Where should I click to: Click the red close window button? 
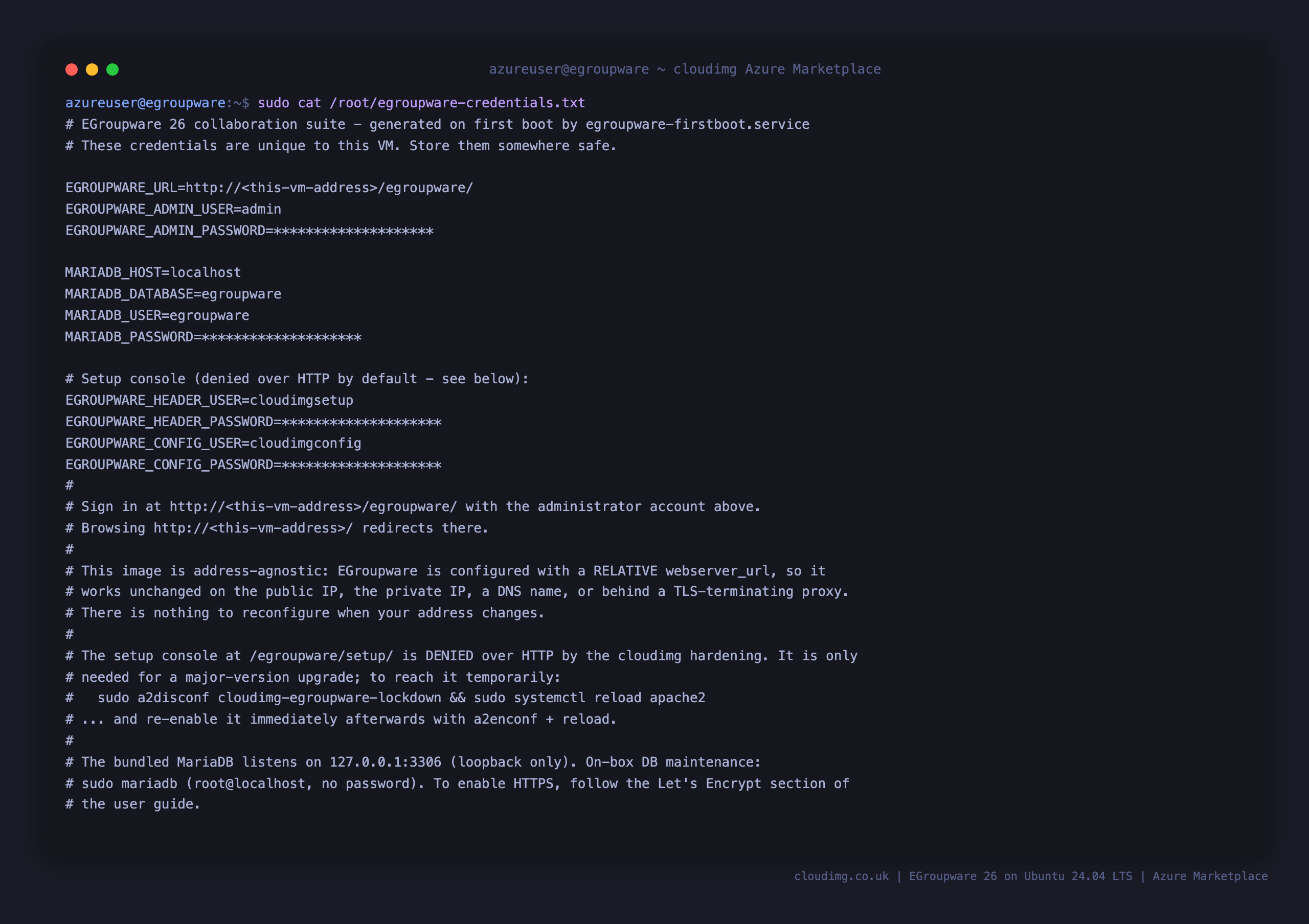[x=71, y=70]
